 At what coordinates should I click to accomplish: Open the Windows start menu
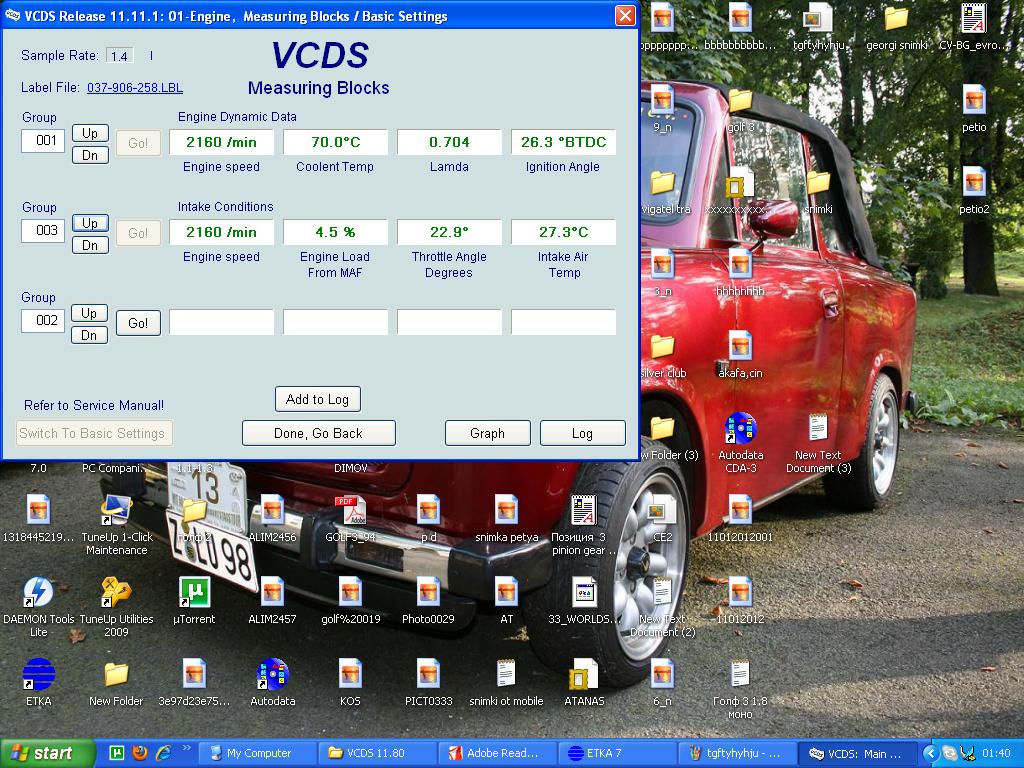click(47, 753)
